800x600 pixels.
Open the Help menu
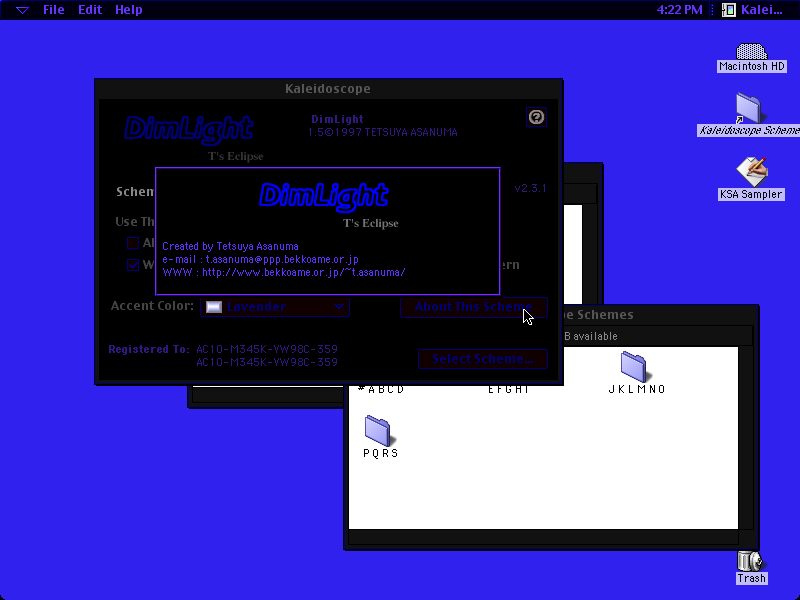point(129,10)
